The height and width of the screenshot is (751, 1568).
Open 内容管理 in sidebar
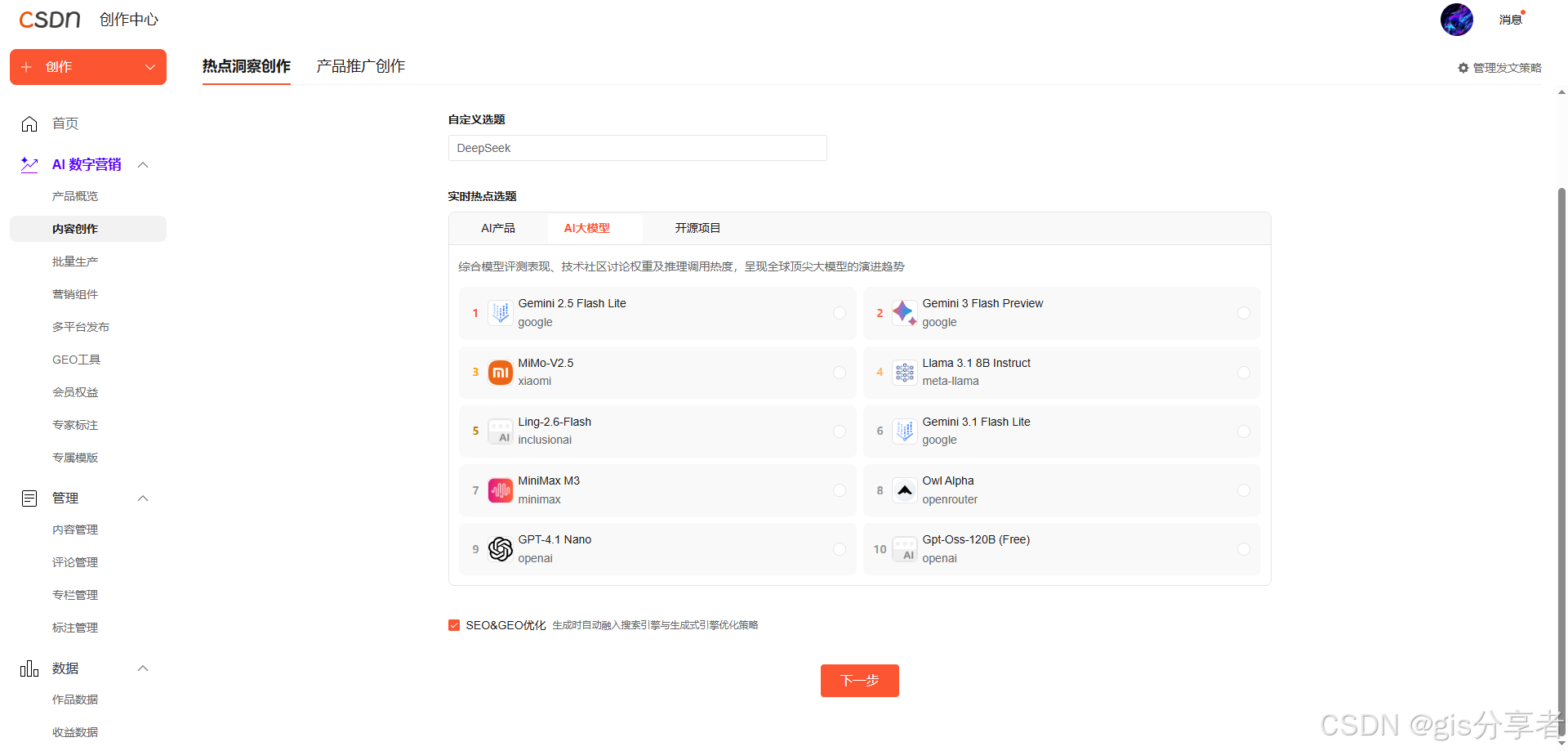75,530
